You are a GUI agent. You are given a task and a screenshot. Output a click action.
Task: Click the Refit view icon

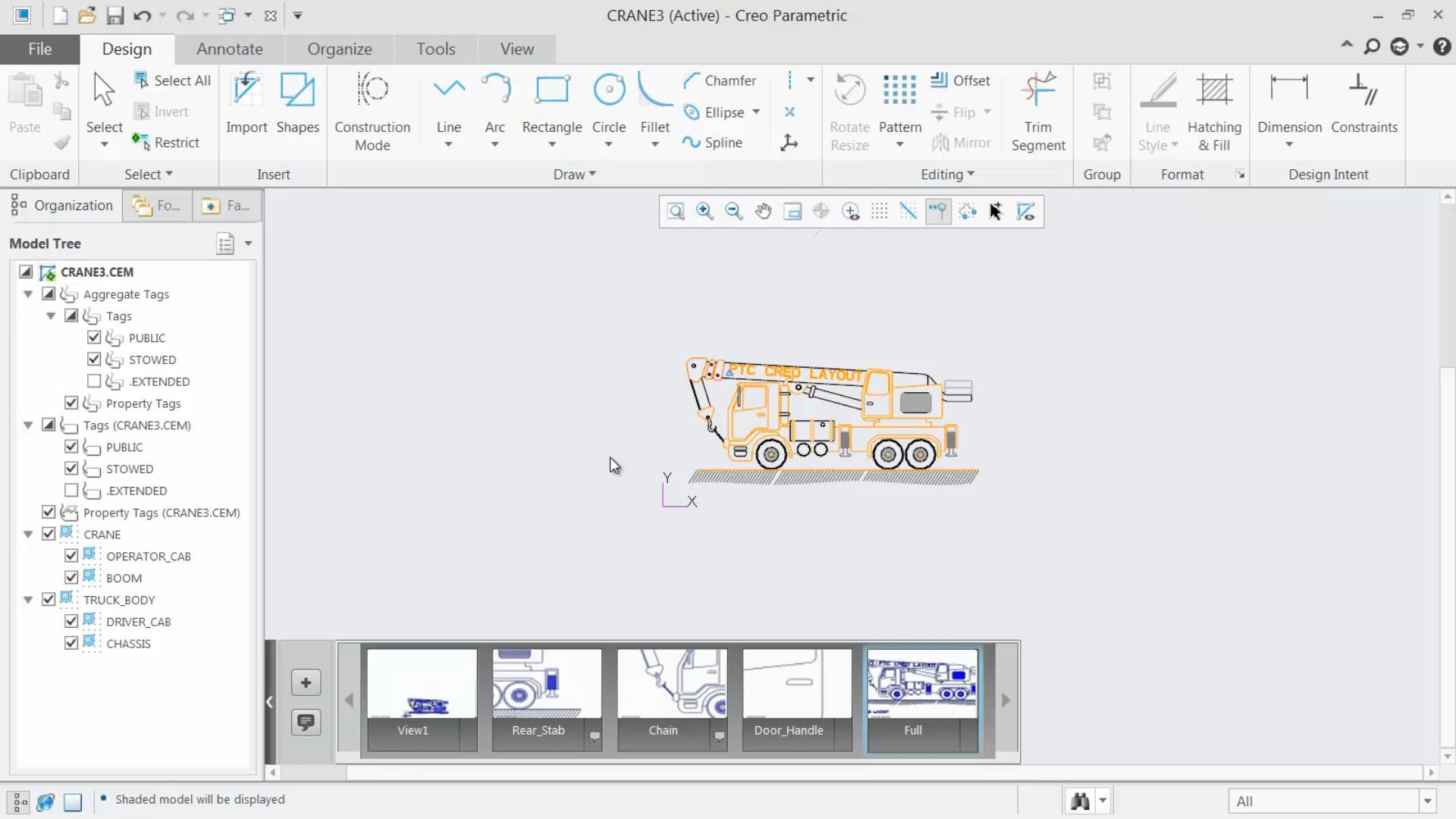[676, 212]
